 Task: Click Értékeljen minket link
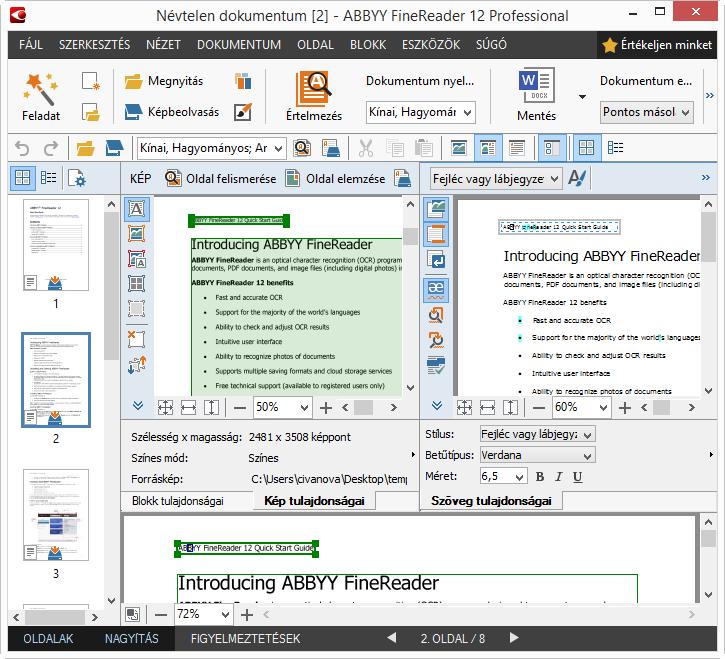click(657, 45)
